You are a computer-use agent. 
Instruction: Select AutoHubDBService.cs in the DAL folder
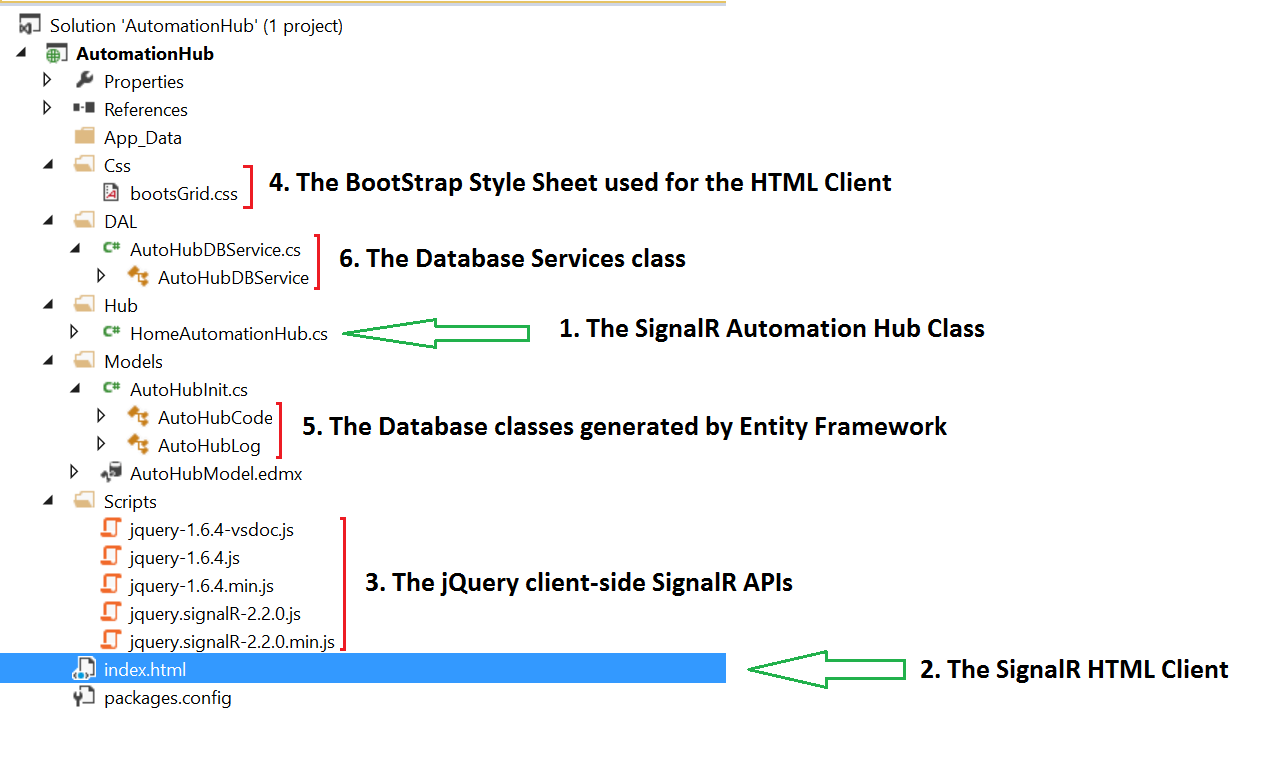point(214,249)
